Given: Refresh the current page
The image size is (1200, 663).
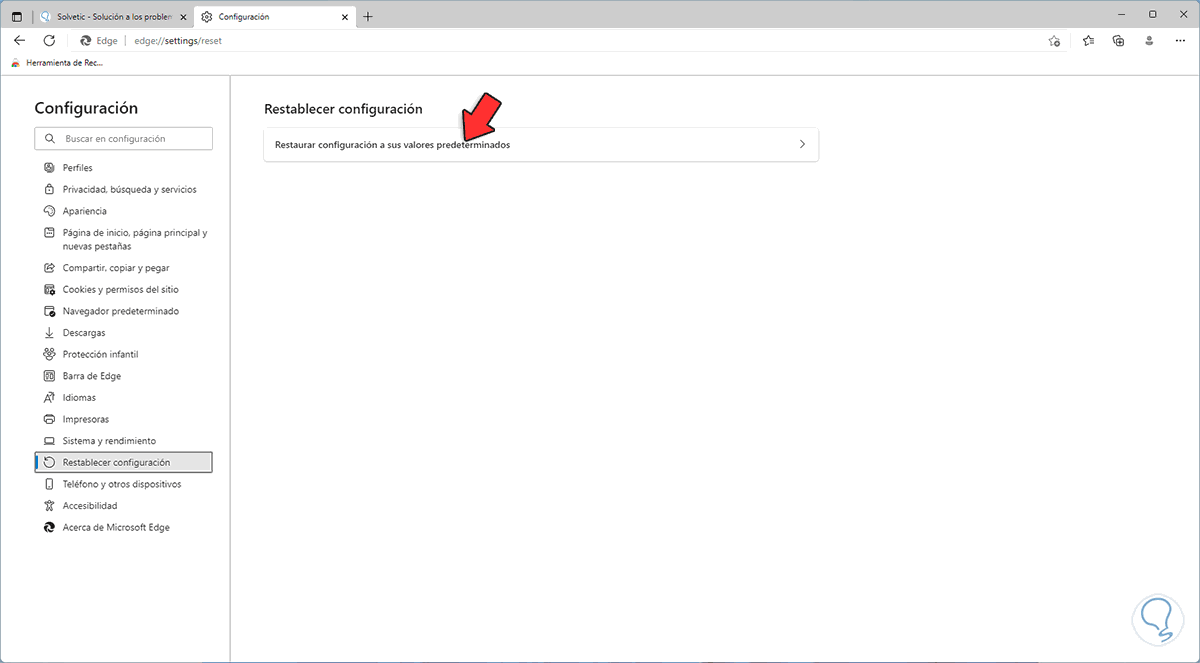Looking at the screenshot, I should (49, 41).
